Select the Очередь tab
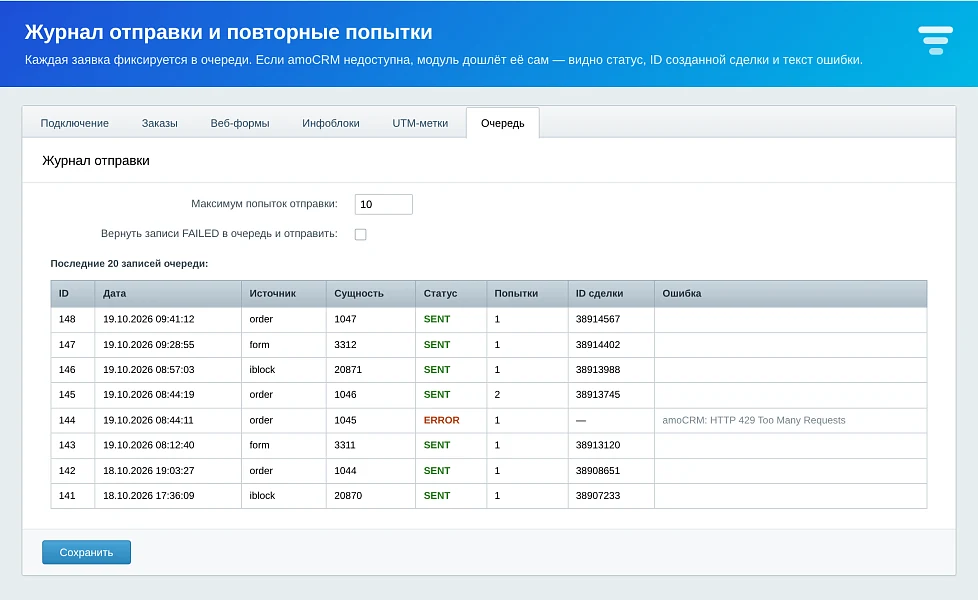This screenshot has width=978, height=600. pos(503,123)
